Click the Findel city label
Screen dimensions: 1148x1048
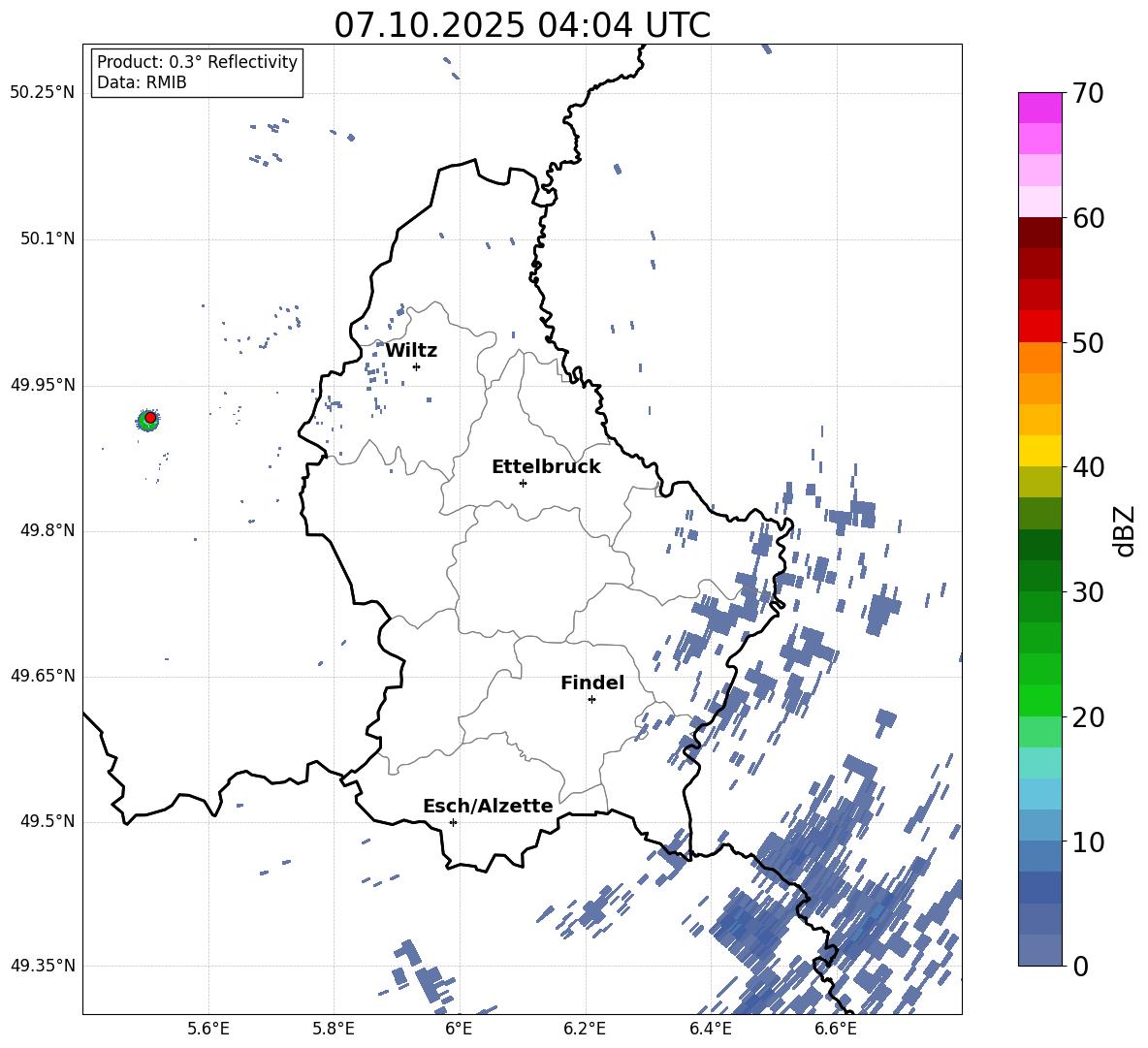592,683
